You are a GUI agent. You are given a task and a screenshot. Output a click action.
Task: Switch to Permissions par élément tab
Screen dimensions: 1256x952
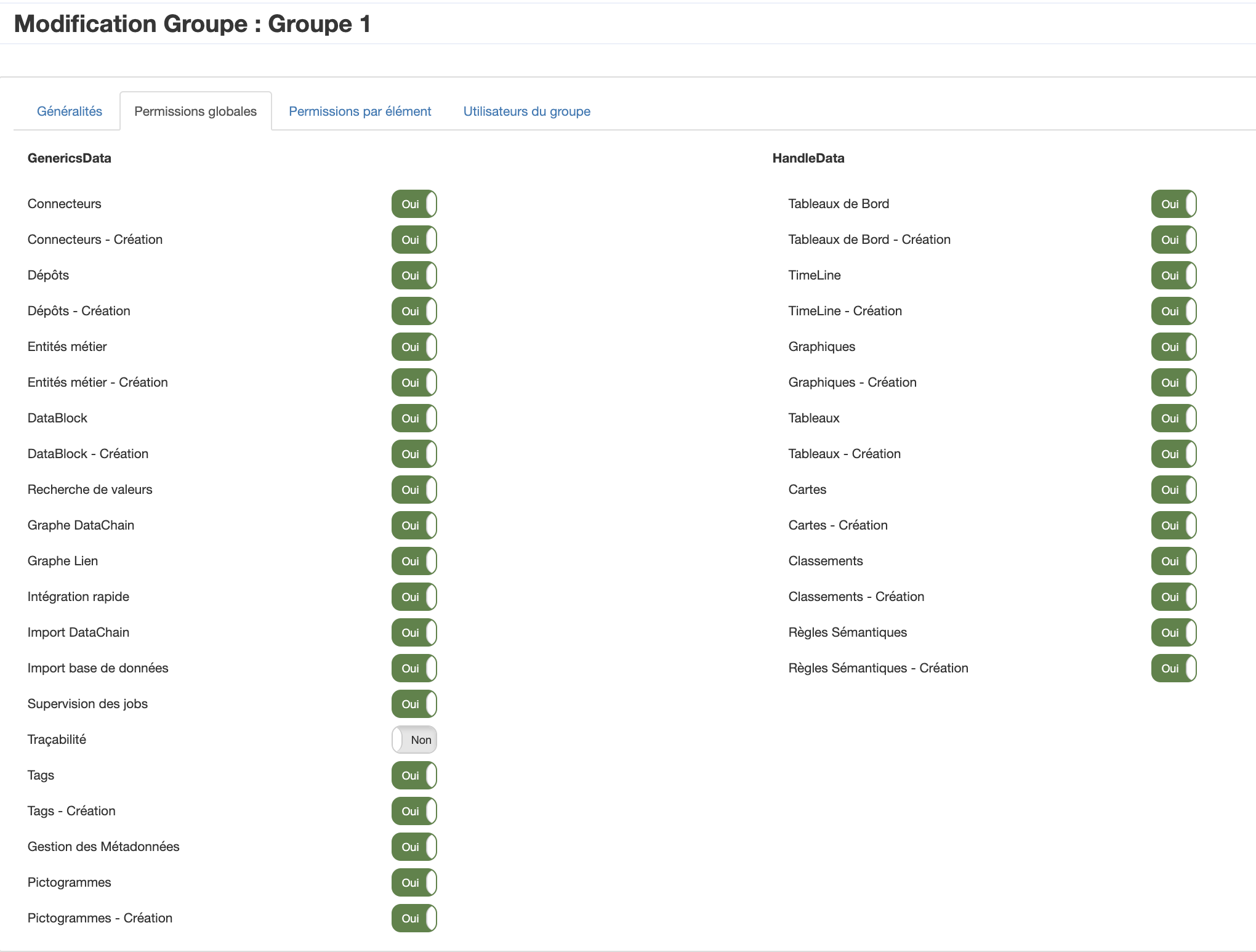point(360,111)
